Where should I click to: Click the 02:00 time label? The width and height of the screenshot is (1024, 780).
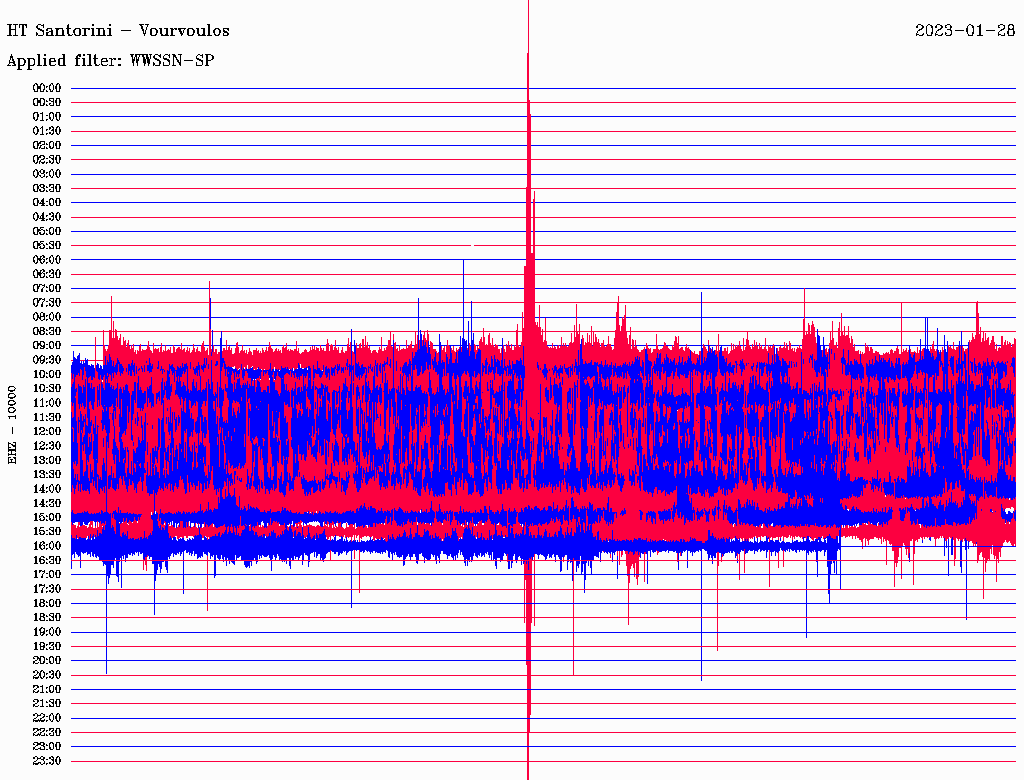click(x=47, y=145)
